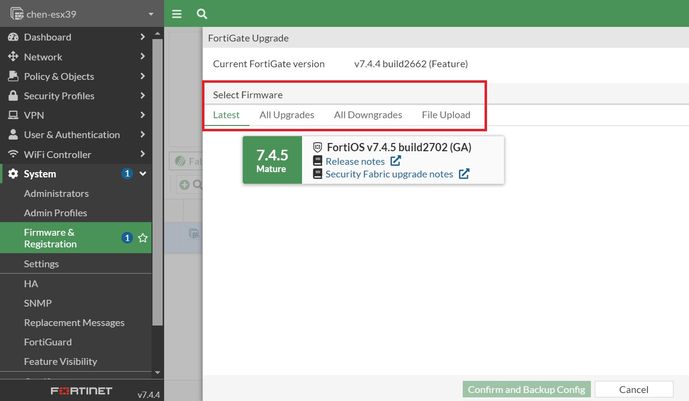Screen dimensions: 689x401
Task: Toggle the hamburger menu icon
Action: [177, 14]
